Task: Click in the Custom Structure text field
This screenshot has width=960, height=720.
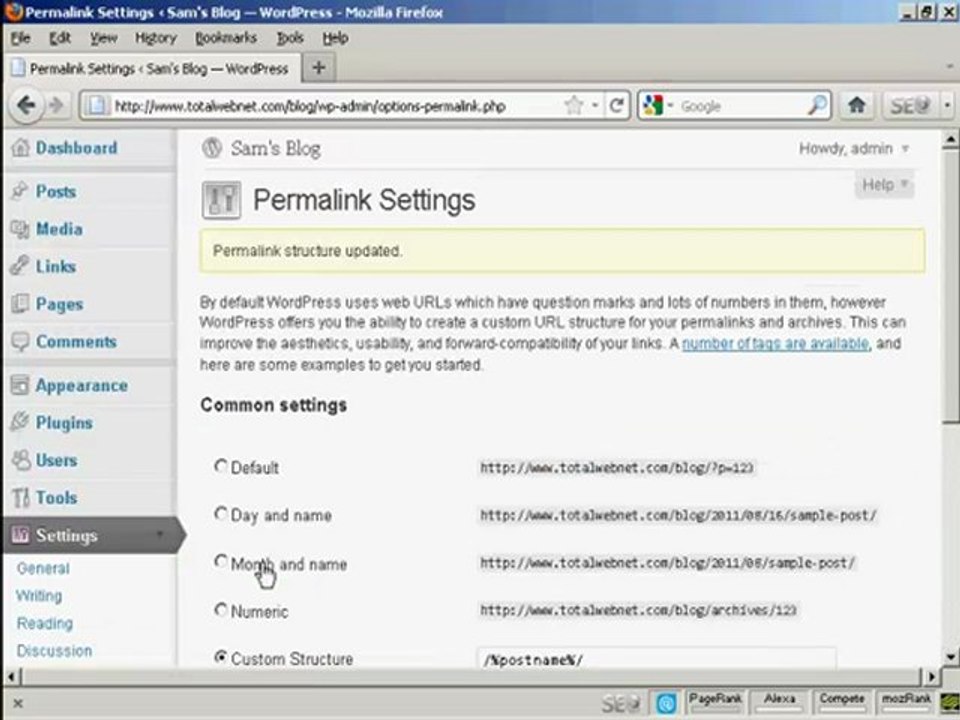Action: click(656, 658)
